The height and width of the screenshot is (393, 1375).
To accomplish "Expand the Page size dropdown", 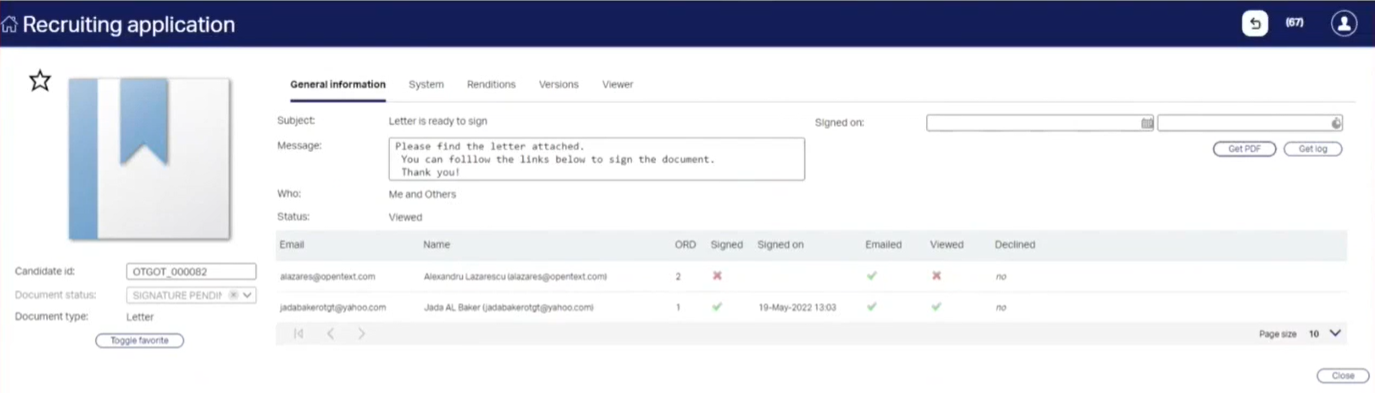I will (1335, 333).
